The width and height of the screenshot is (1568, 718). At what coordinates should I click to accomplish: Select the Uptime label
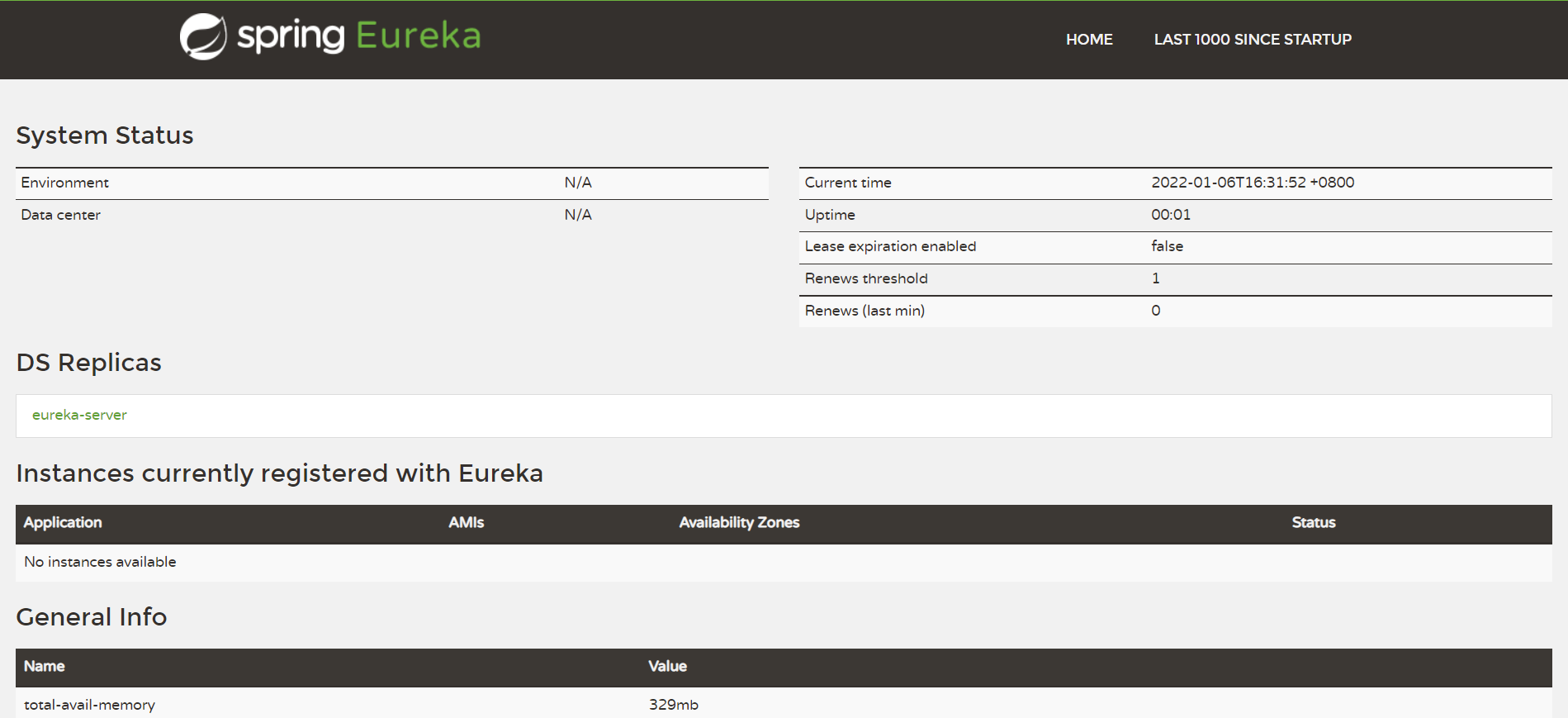click(830, 215)
